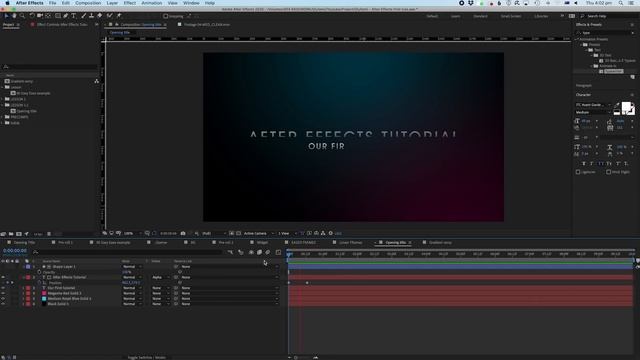This screenshot has height=360, width=640.
Task: Open the Character font family dropdown
Action: pos(593,105)
